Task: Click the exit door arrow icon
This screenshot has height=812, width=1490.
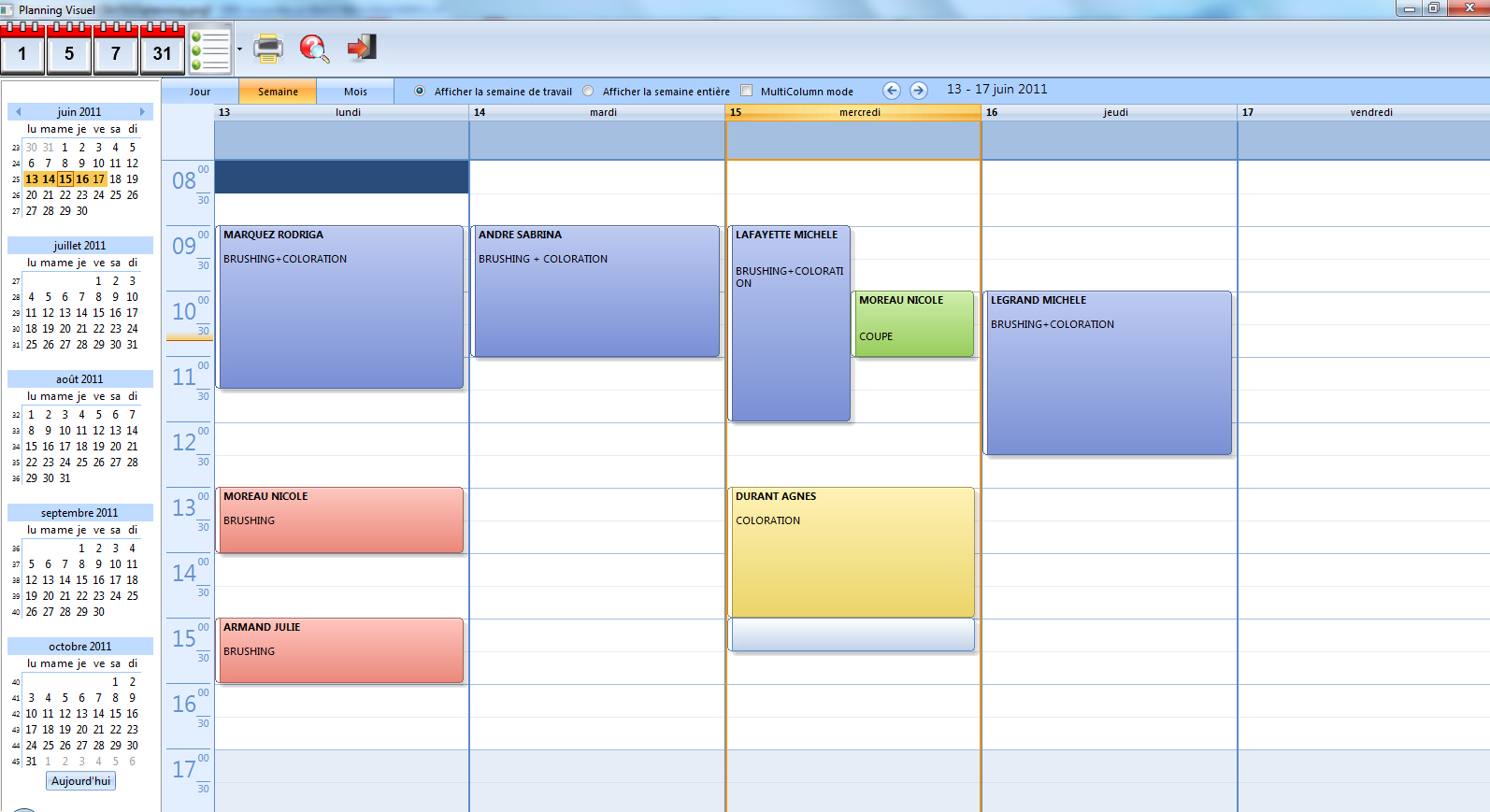Action: [x=362, y=47]
